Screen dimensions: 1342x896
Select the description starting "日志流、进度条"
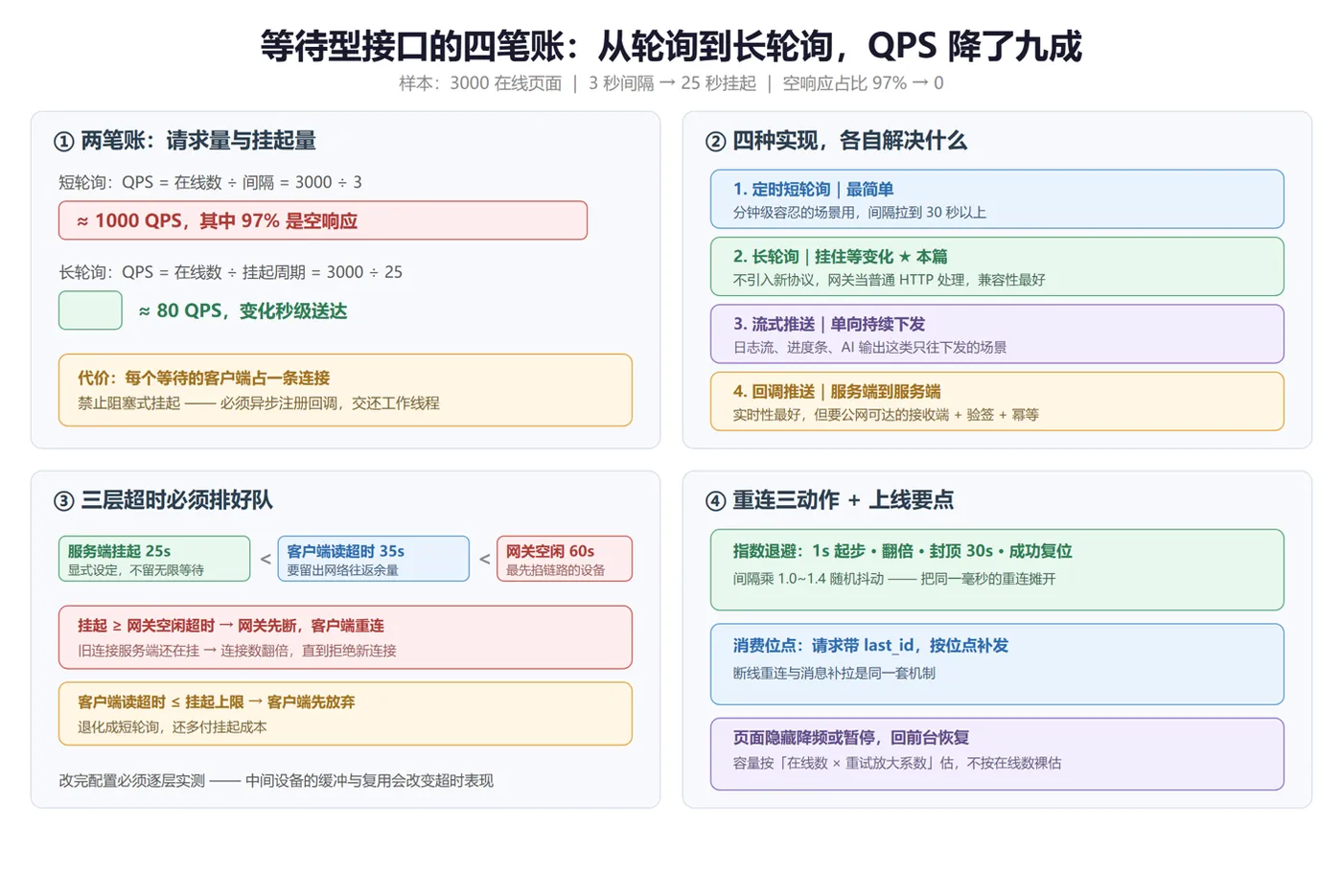[870, 347]
